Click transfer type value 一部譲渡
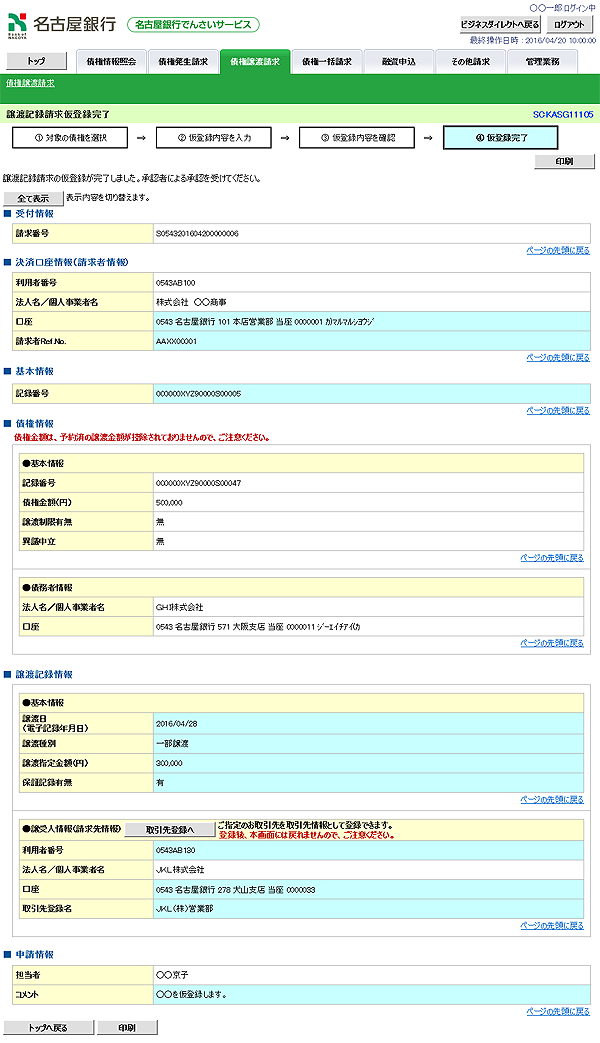The width and height of the screenshot is (600, 1043). [172, 744]
